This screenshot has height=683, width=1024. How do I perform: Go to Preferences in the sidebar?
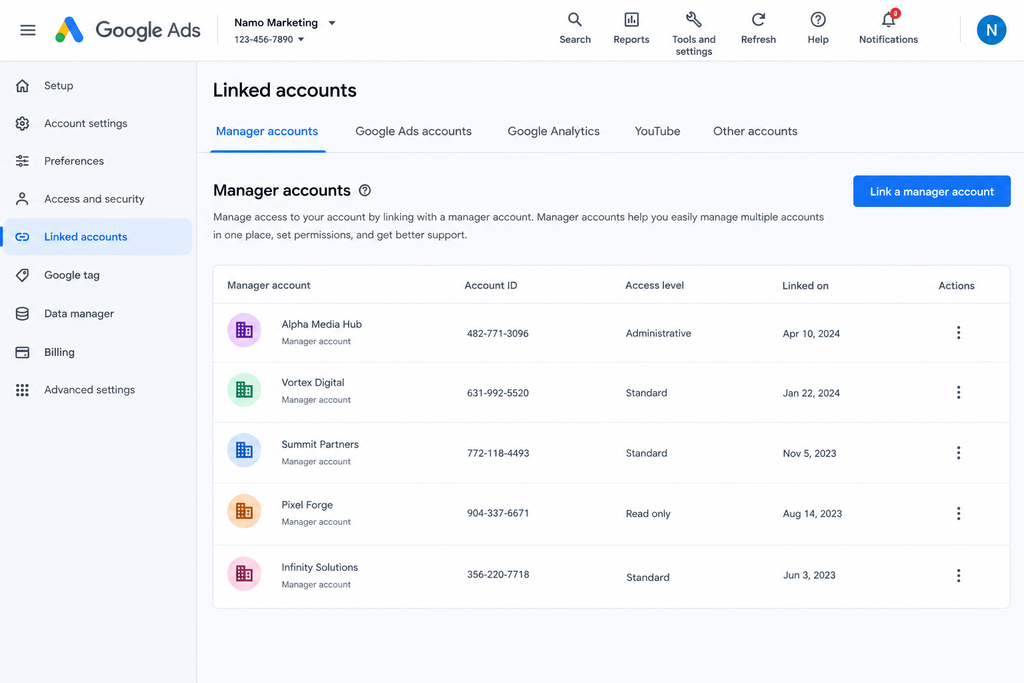pos(74,161)
